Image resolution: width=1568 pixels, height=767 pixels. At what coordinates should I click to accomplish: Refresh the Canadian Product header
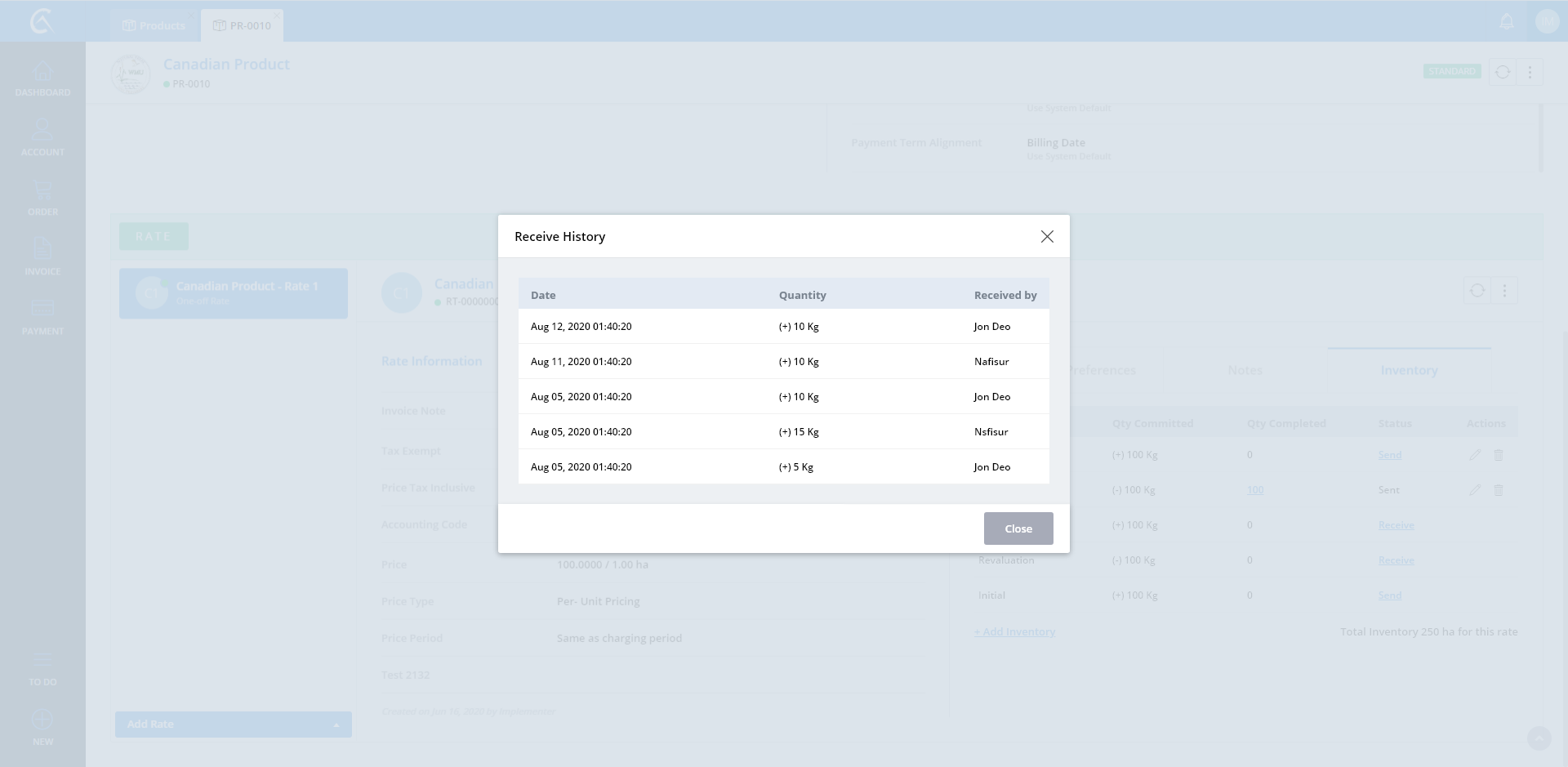(x=1503, y=72)
